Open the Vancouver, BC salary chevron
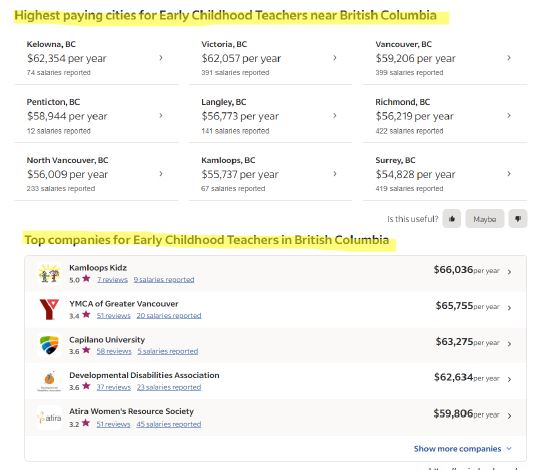Screen dimensions: 537x470 tap(509, 58)
